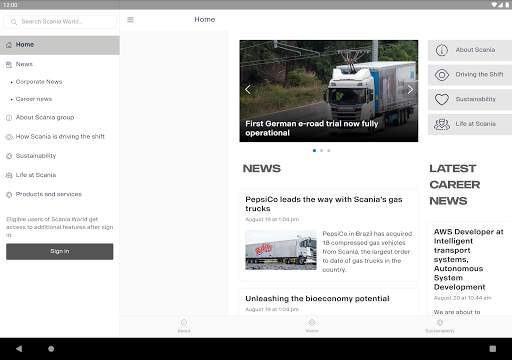Open the Driving the Shift quick link
Screen dimensions: 512x360
pyautogui.click(x=470, y=75)
